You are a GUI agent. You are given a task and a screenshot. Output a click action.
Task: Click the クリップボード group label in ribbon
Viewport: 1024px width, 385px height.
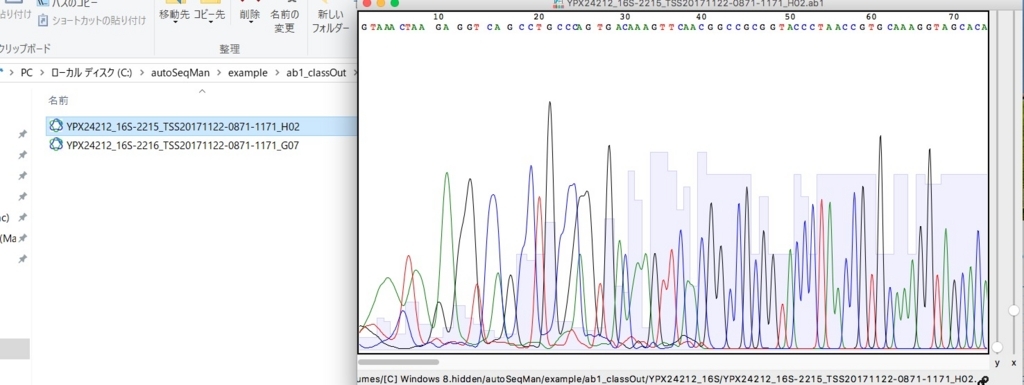click(25, 49)
